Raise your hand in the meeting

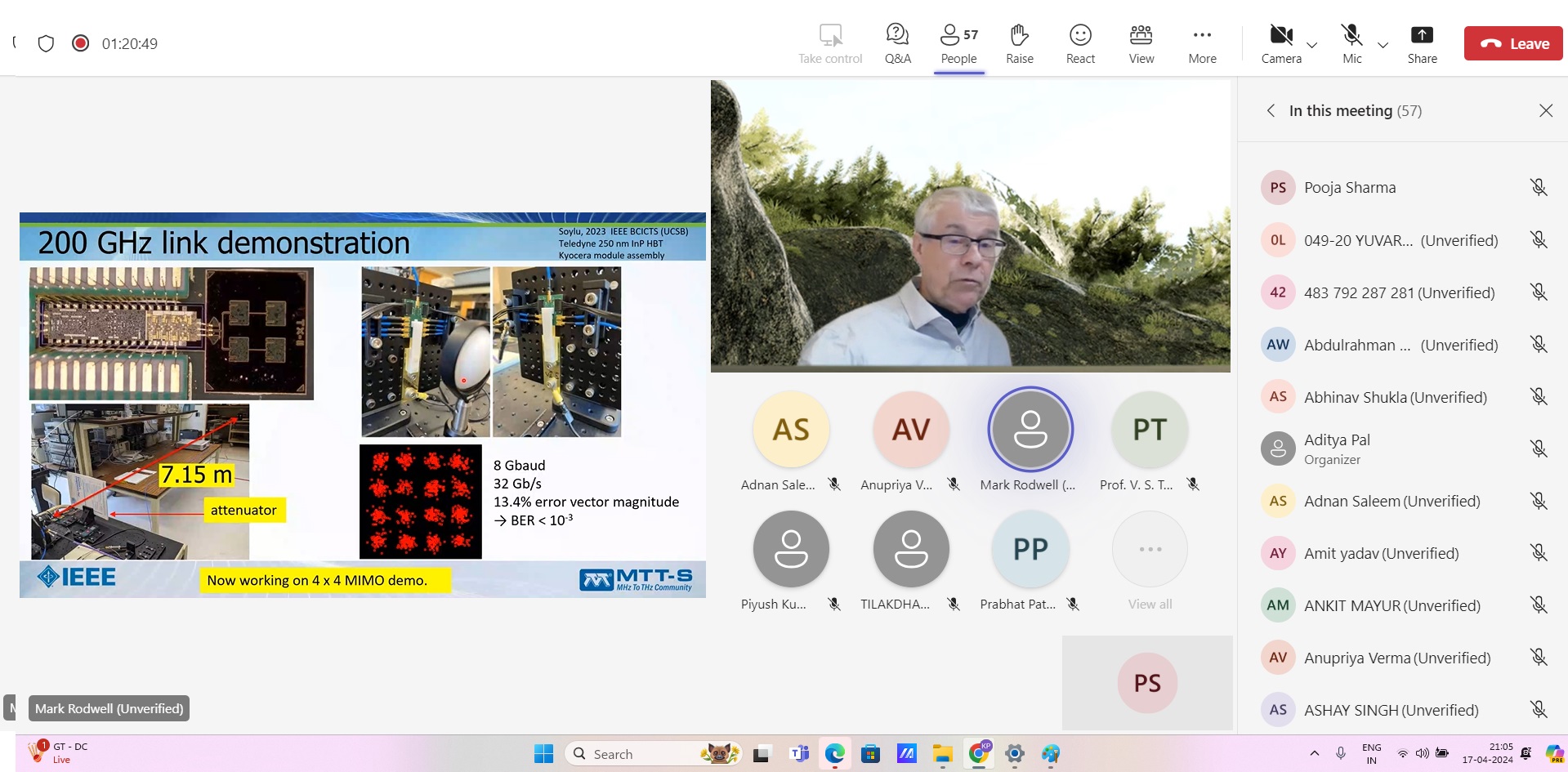pos(1019,43)
